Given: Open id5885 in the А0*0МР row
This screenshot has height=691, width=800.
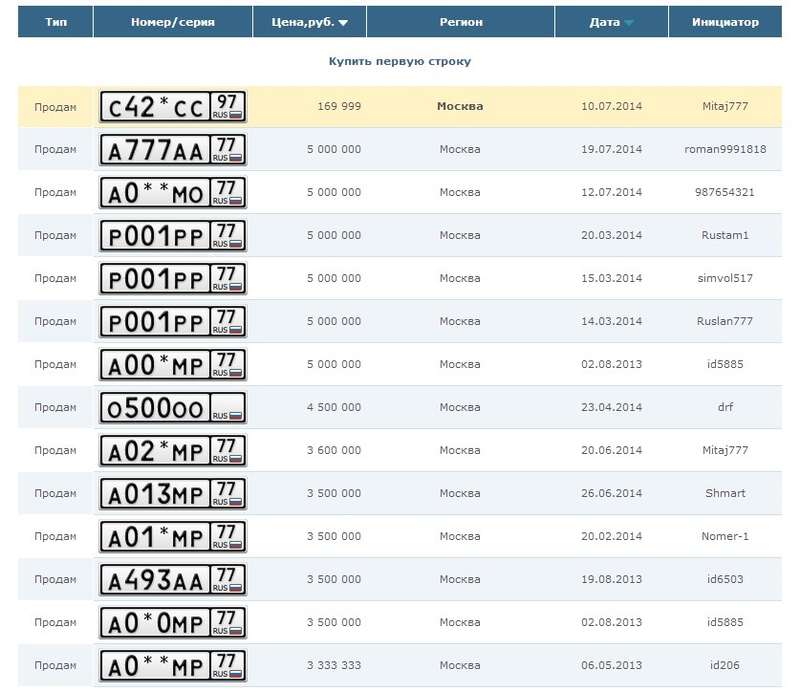Looking at the screenshot, I should coord(725,622).
